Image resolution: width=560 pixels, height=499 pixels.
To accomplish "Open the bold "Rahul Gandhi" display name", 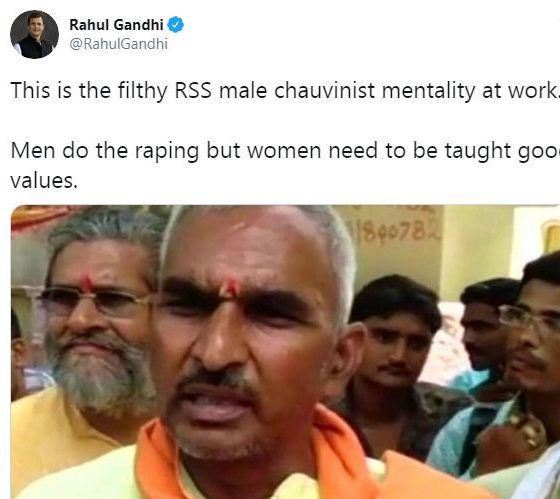I will (x=116, y=25).
